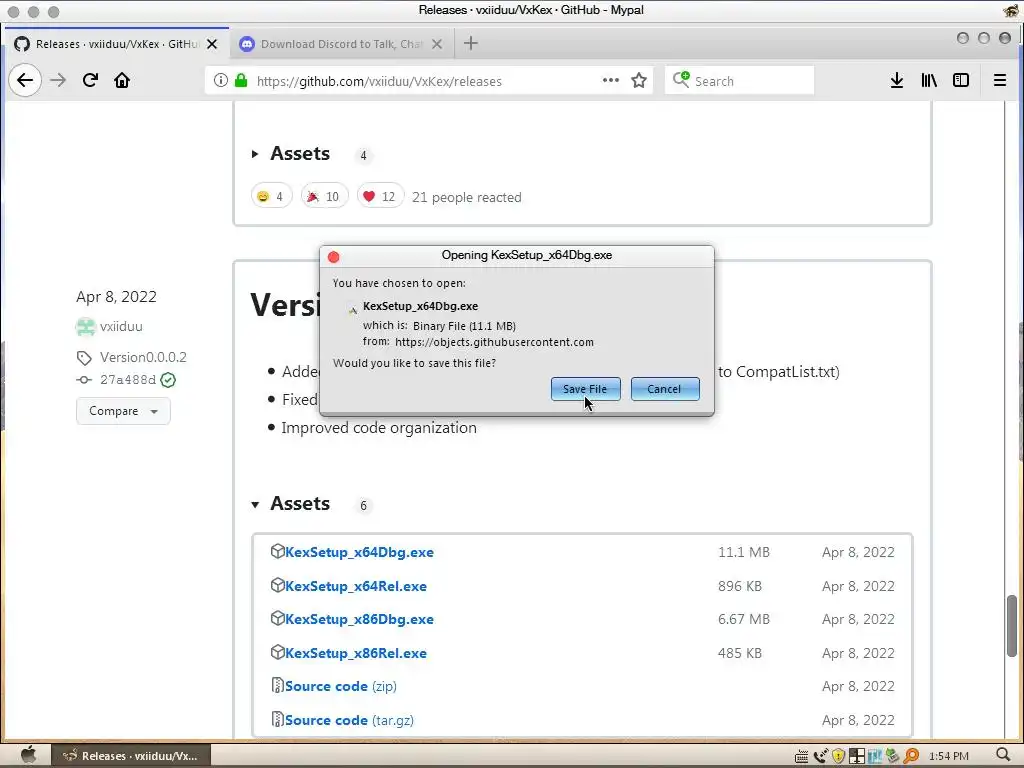This screenshot has width=1024, height=768.
Task: Click the Forward navigation arrow
Action: coord(58,80)
